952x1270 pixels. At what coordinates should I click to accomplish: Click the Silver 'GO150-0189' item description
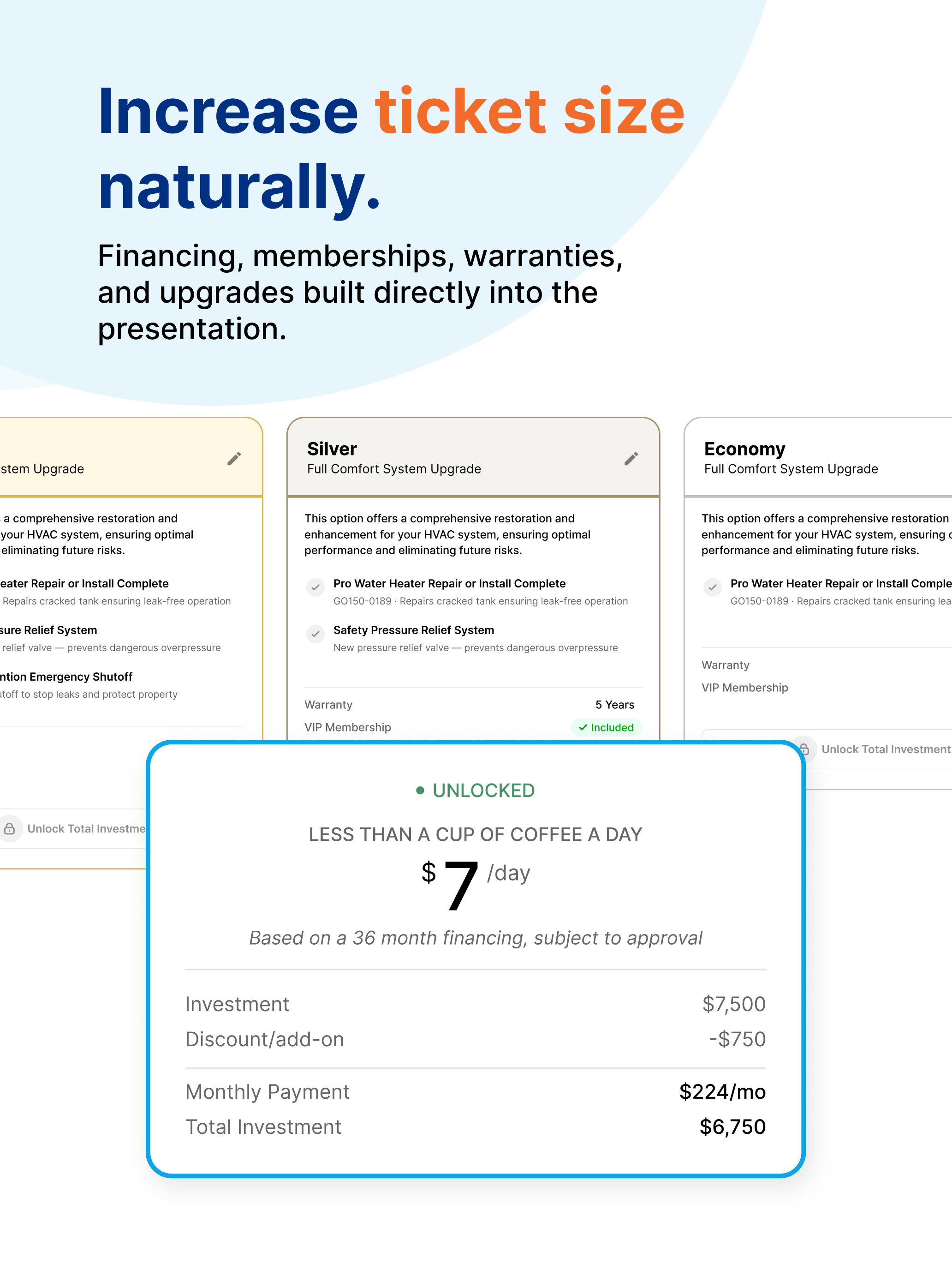pos(481,601)
